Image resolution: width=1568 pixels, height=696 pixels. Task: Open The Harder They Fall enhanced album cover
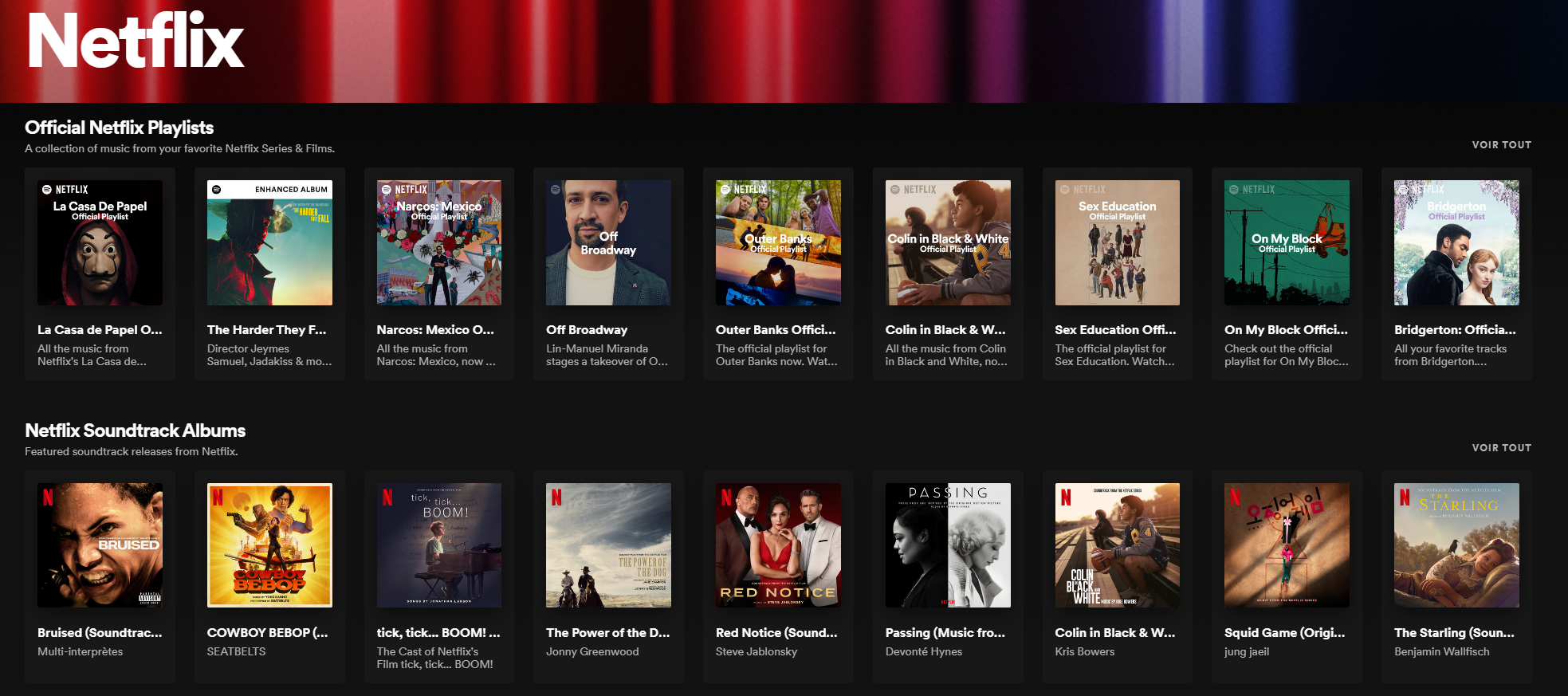[269, 242]
